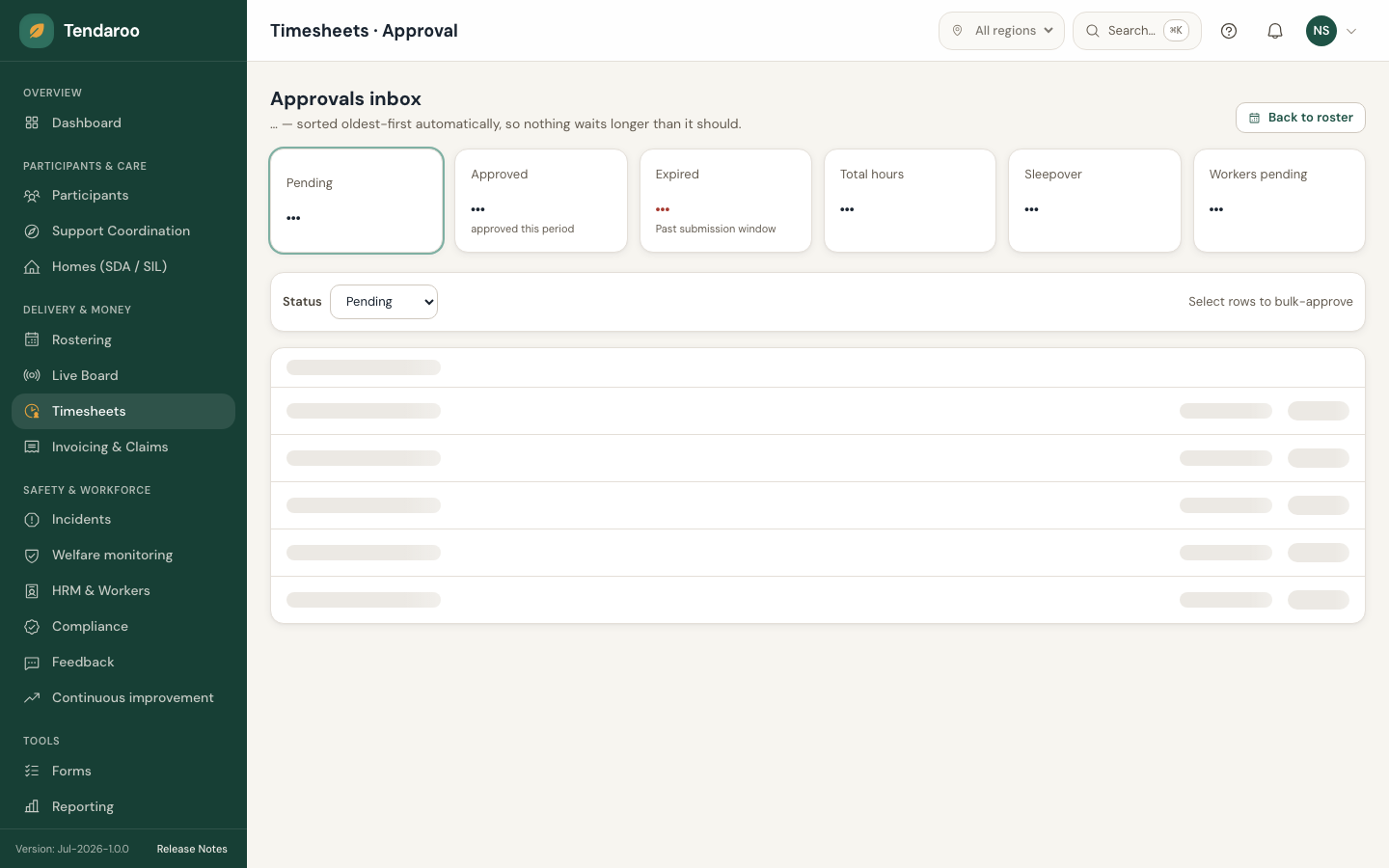Open help via question mark icon
The image size is (1389, 868).
pyautogui.click(x=1229, y=31)
